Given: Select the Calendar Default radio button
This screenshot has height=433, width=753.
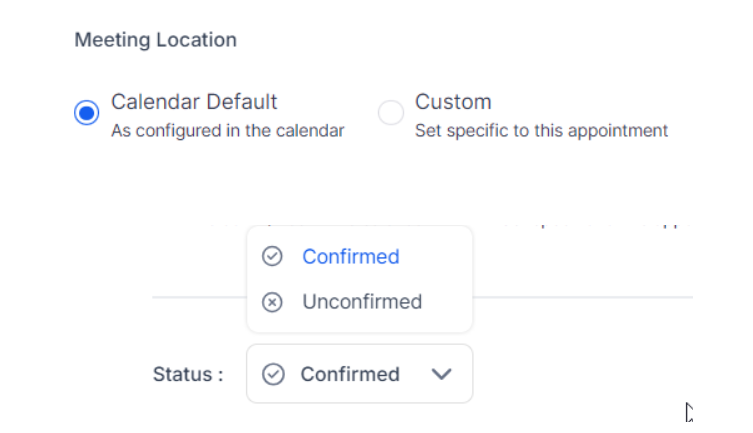Looking at the screenshot, I should [87, 113].
